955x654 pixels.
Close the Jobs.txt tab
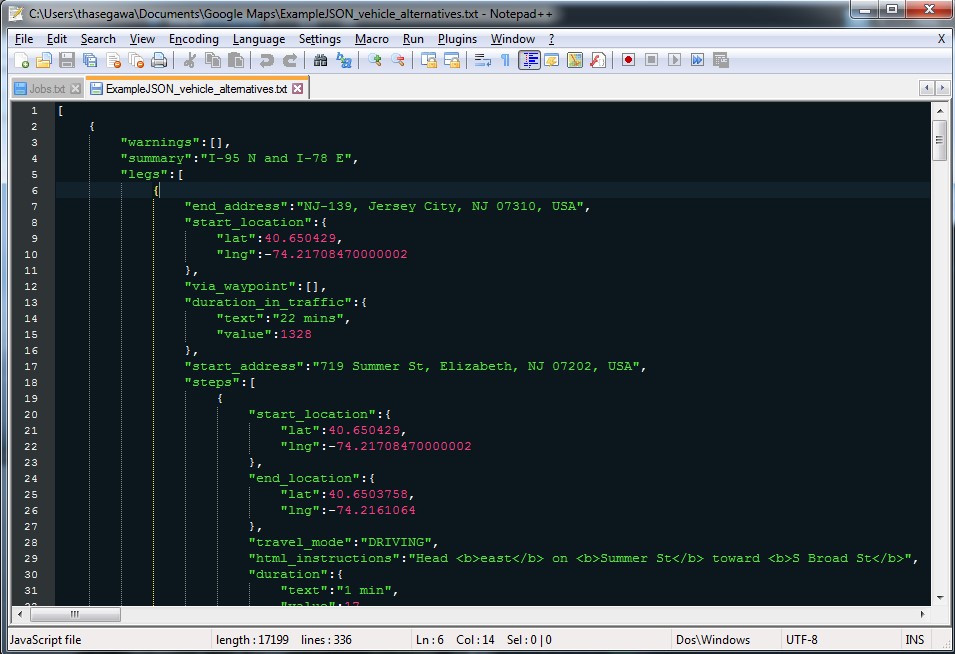point(75,89)
